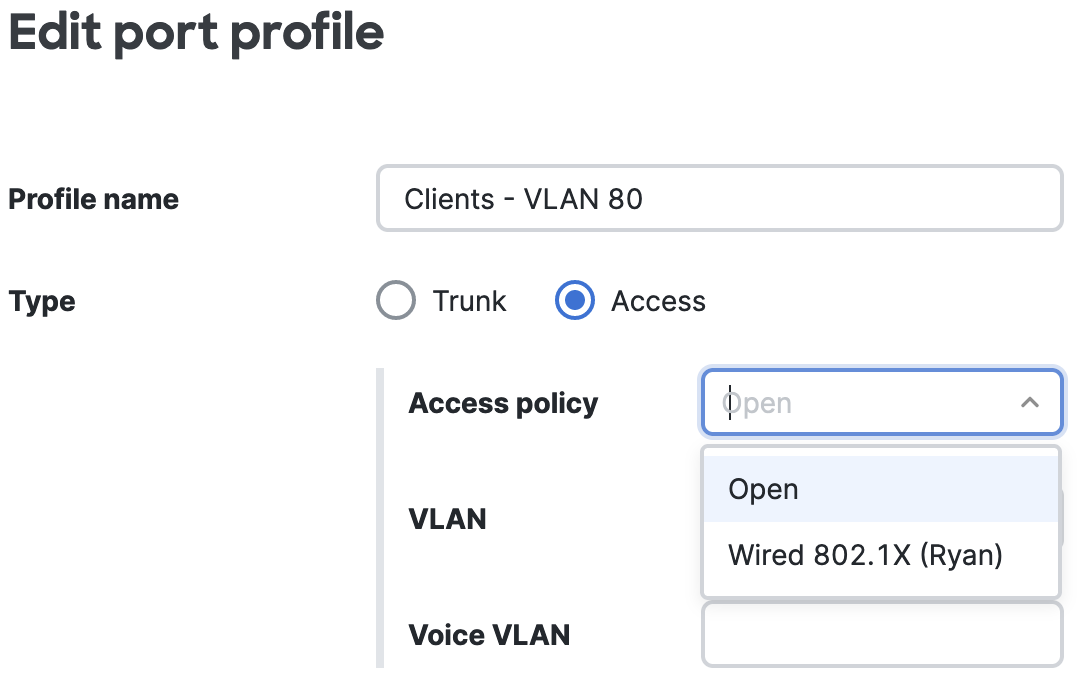This screenshot has width=1086, height=678.
Task: Click the Voice VLAN label
Action: click(x=489, y=634)
